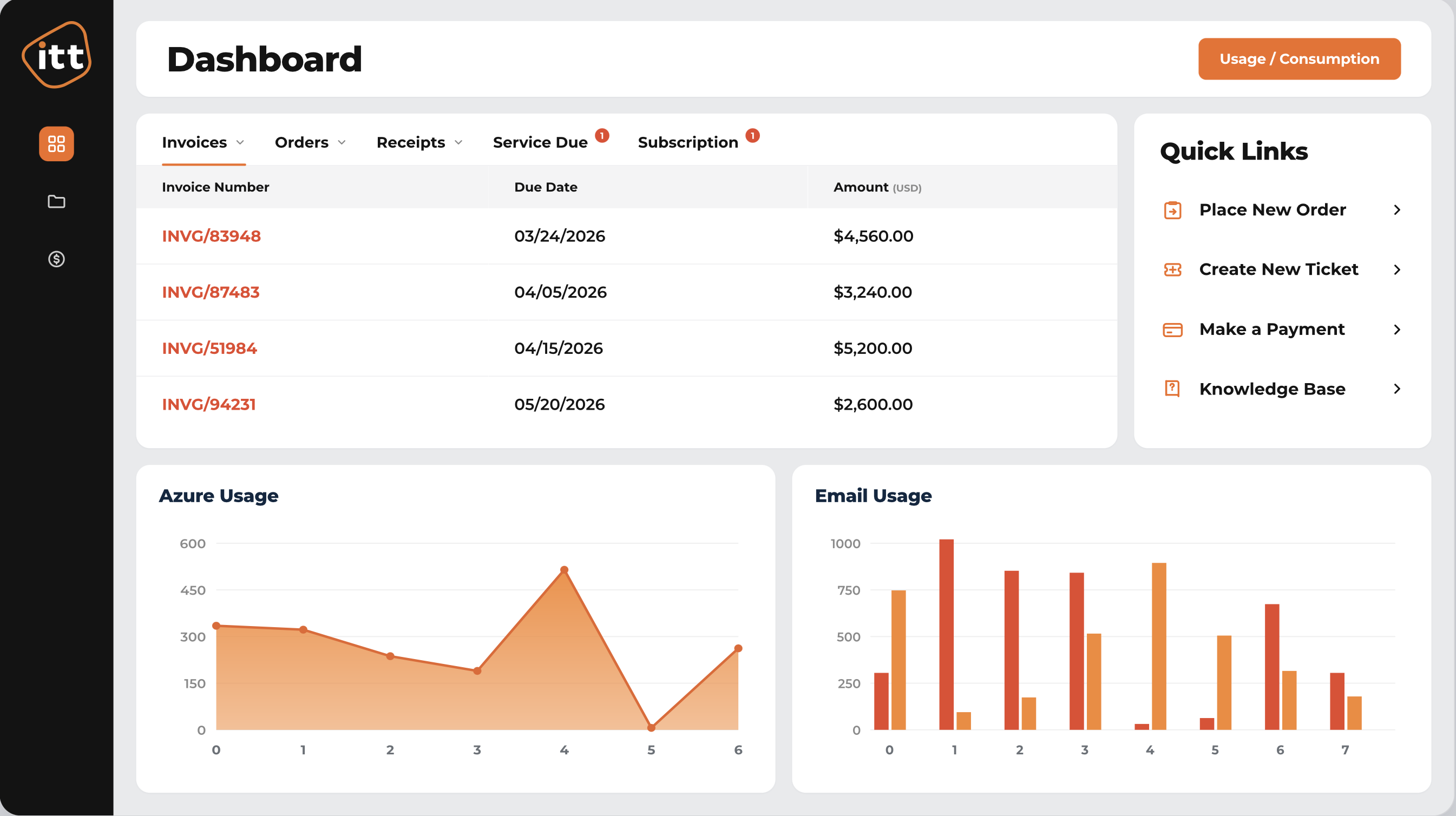This screenshot has width=1456, height=816.
Task: Click the Azure Usage peak point at 4
Action: [x=564, y=570]
